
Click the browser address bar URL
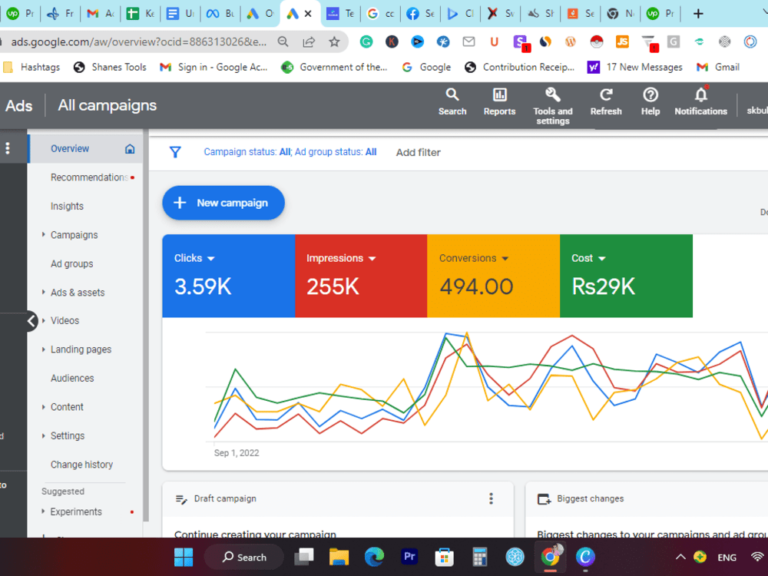pyautogui.click(x=139, y=42)
